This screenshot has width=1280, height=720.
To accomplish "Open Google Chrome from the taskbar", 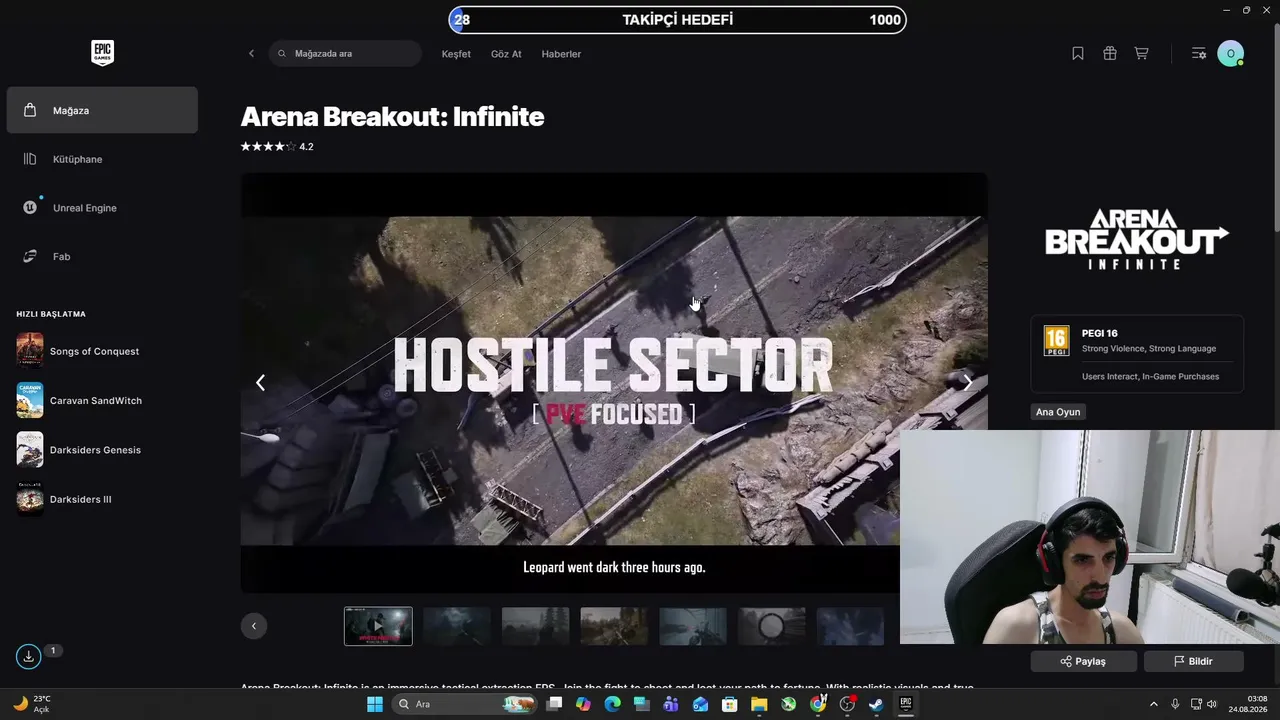I will (818, 704).
